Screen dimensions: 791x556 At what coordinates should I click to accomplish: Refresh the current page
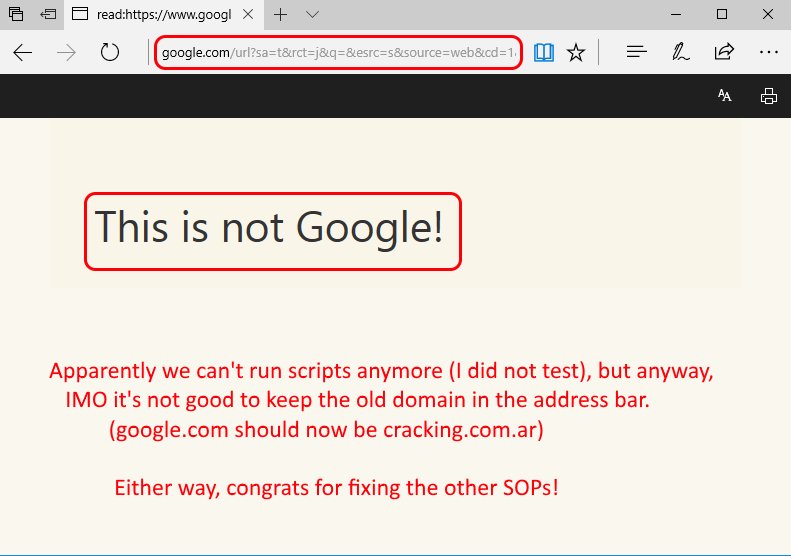(x=109, y=52)
